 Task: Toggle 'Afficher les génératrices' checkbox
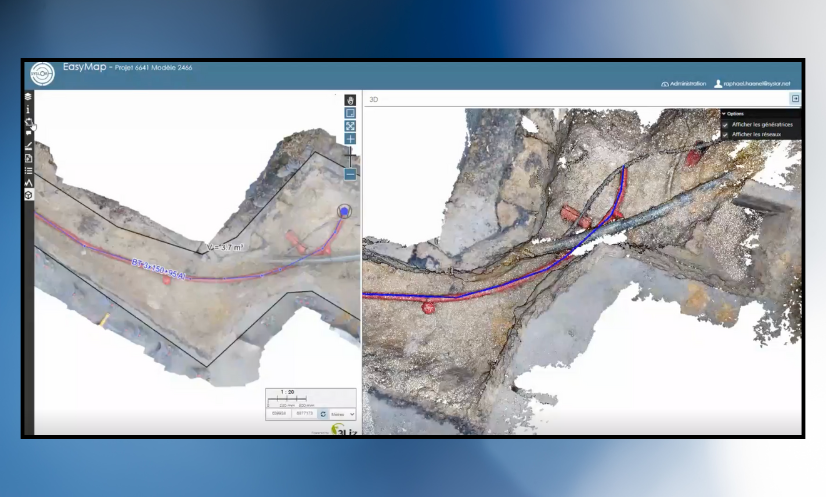(x=726, y=124)
